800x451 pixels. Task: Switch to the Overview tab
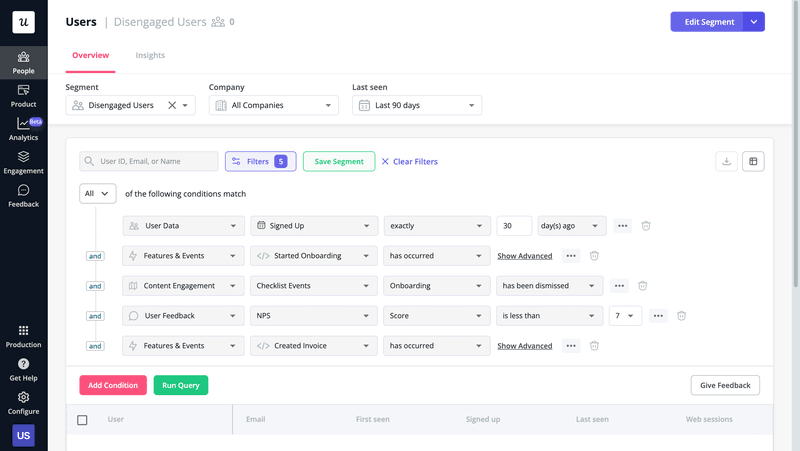[x=90, y=55]
